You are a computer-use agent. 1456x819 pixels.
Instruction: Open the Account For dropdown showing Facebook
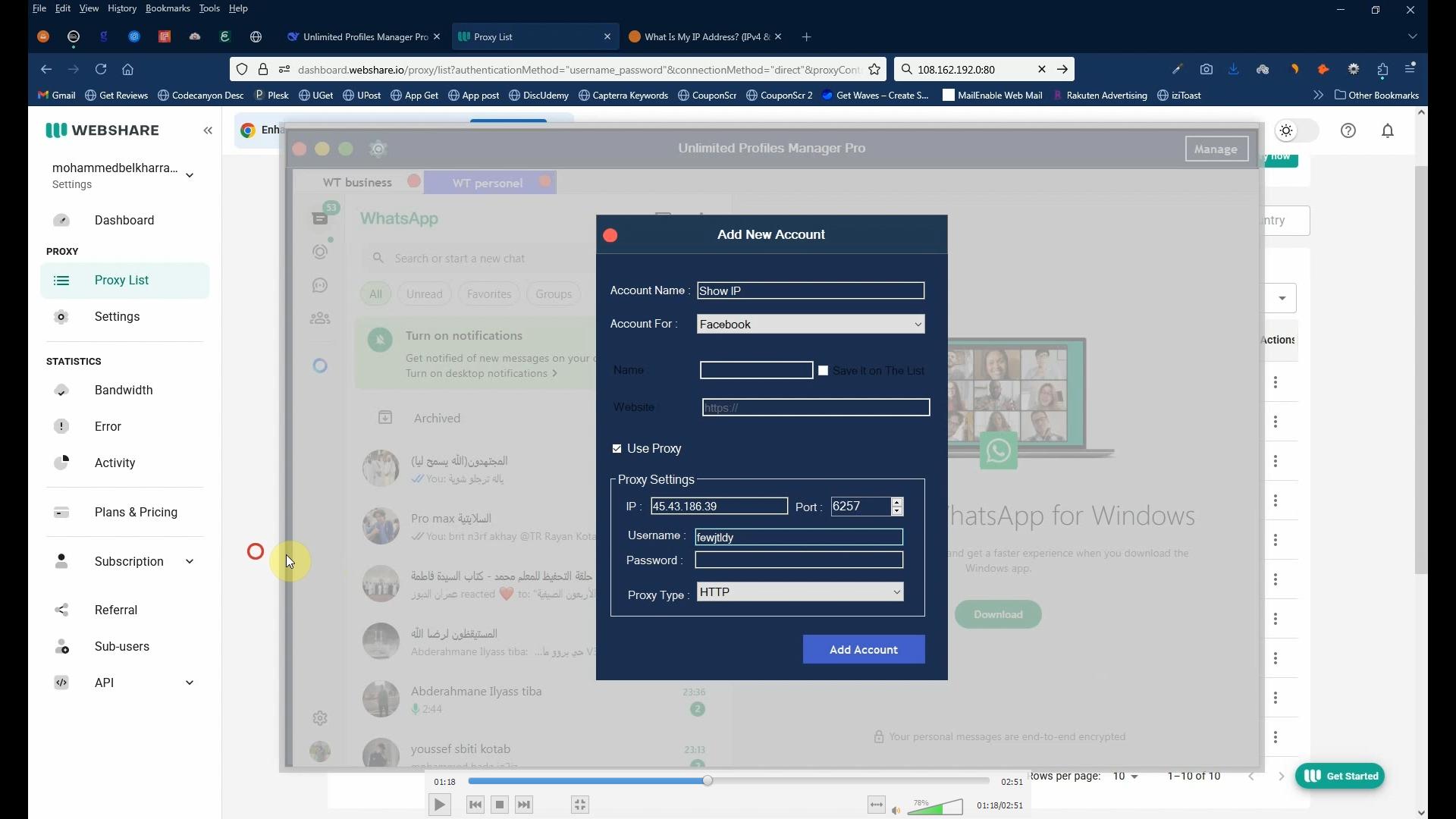[809, 324]
